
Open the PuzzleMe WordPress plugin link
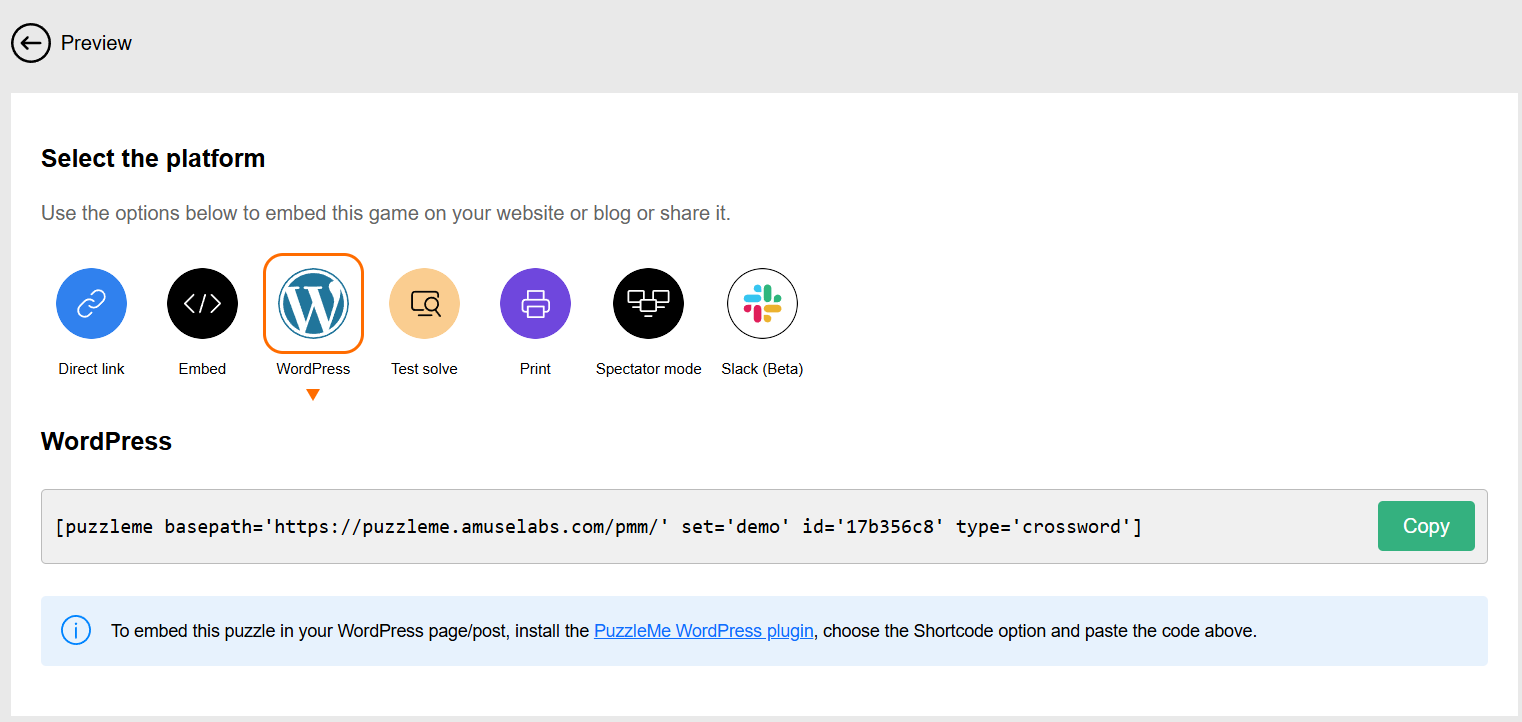click(x=704, y=631)
